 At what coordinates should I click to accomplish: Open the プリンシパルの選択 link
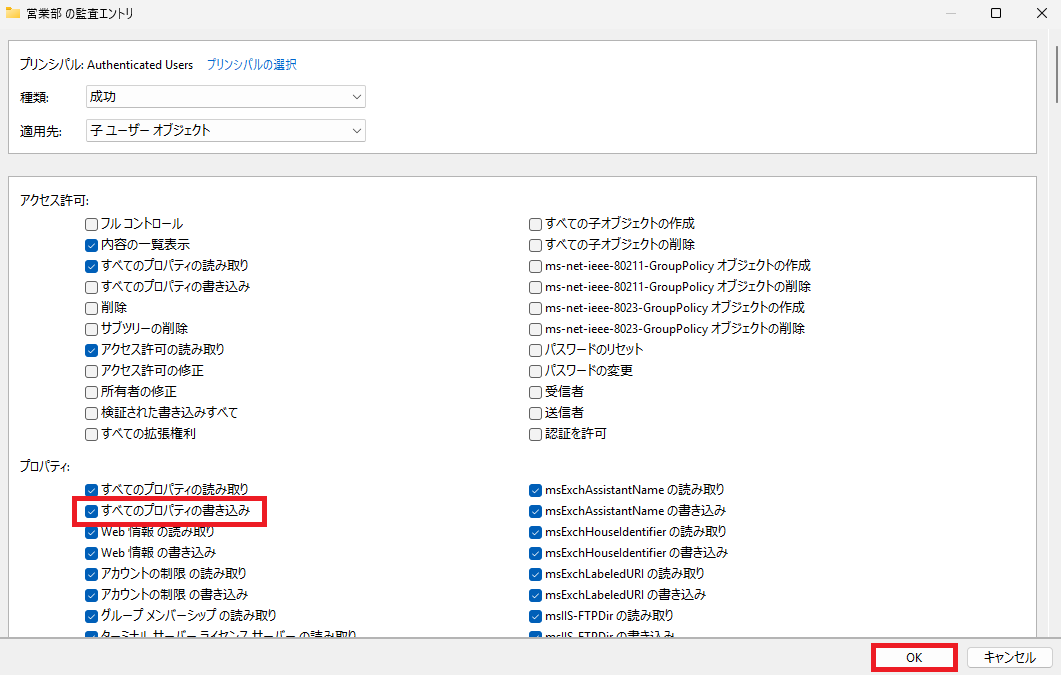point(252,65)
